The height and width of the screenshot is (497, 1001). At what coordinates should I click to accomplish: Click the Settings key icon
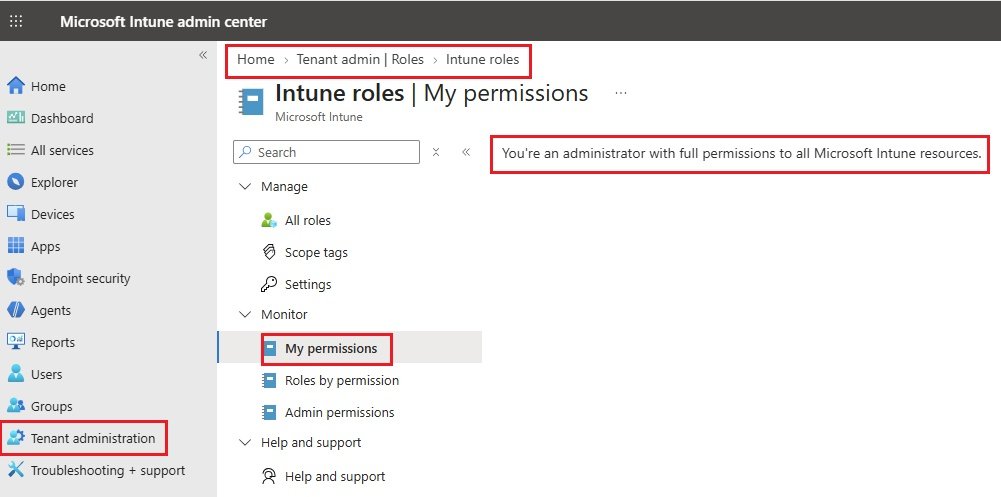tap(269, 284)
